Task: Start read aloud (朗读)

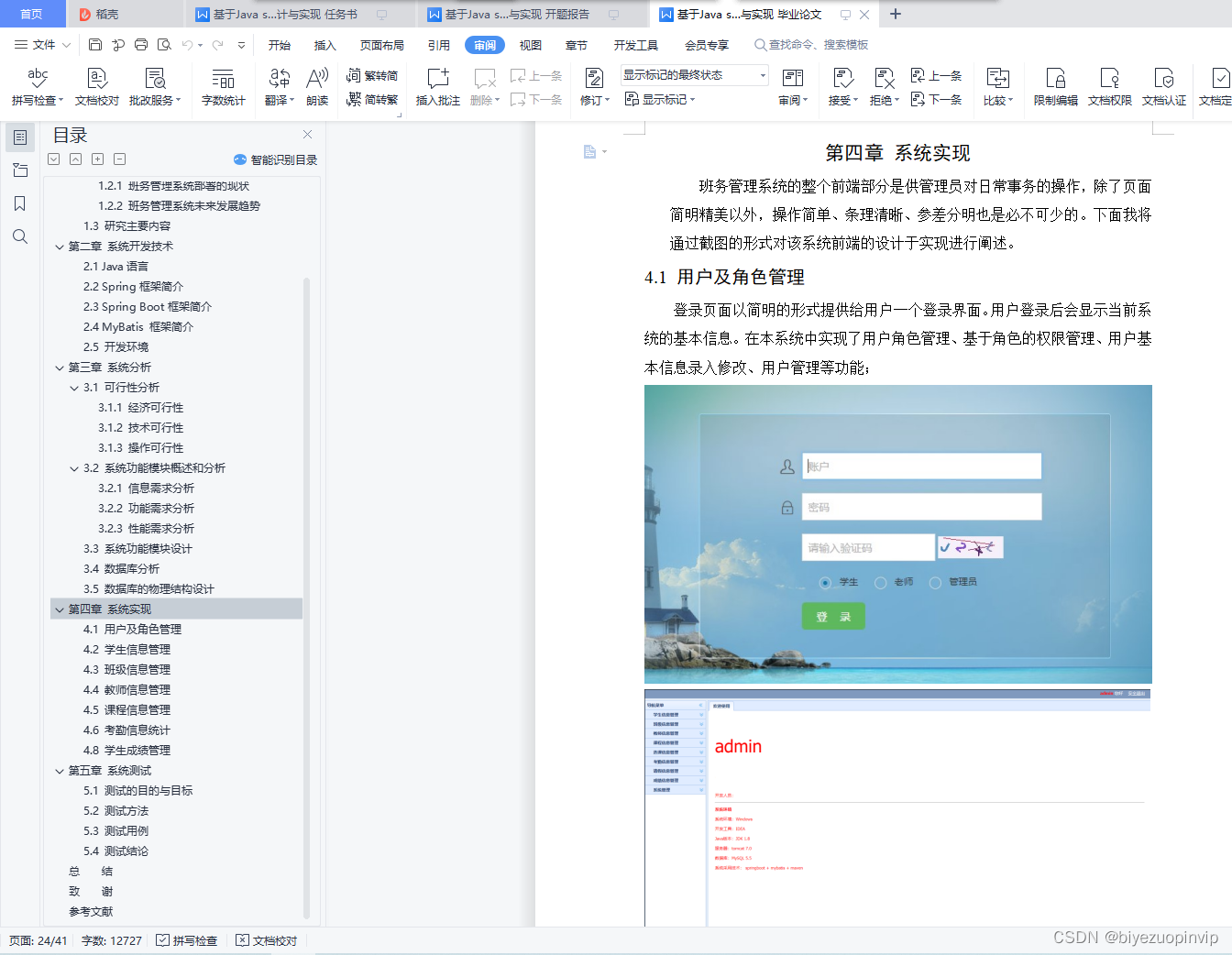Action: (x=317, y=87)
